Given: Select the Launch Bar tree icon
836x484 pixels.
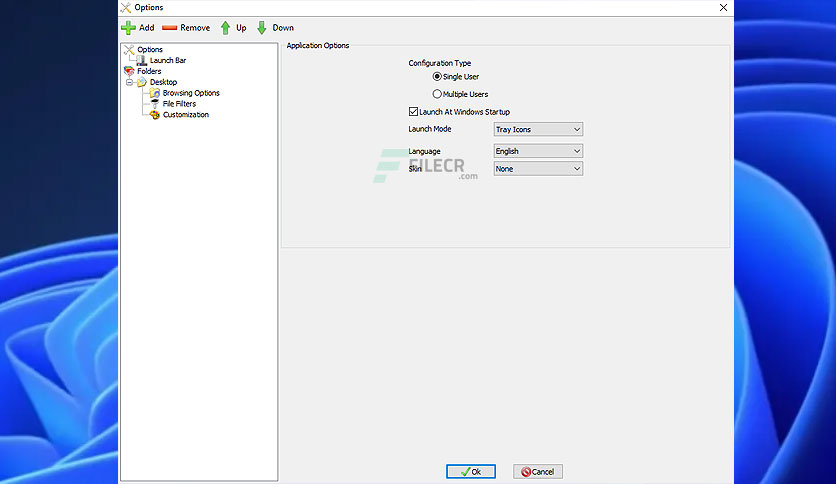Looking at the screenshot, I should [x=142, y=61].
